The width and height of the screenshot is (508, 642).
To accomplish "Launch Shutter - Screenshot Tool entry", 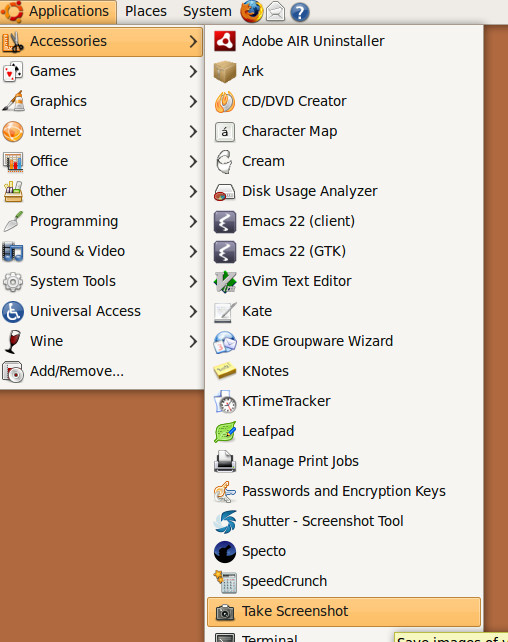I will point(344,521).
